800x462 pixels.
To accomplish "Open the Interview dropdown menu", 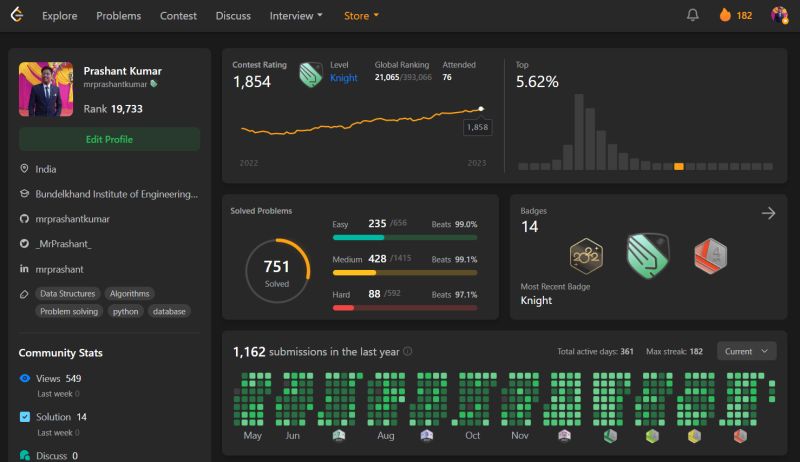I will click(296, 16).
